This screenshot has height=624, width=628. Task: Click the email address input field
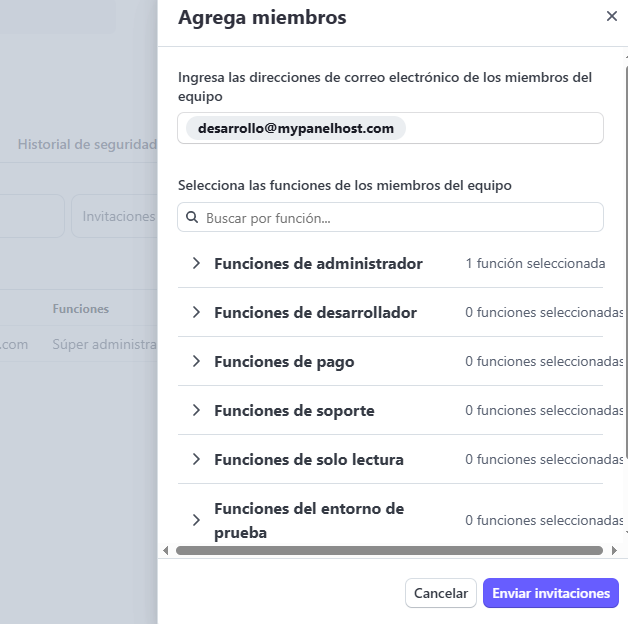(x=500, y=128)
